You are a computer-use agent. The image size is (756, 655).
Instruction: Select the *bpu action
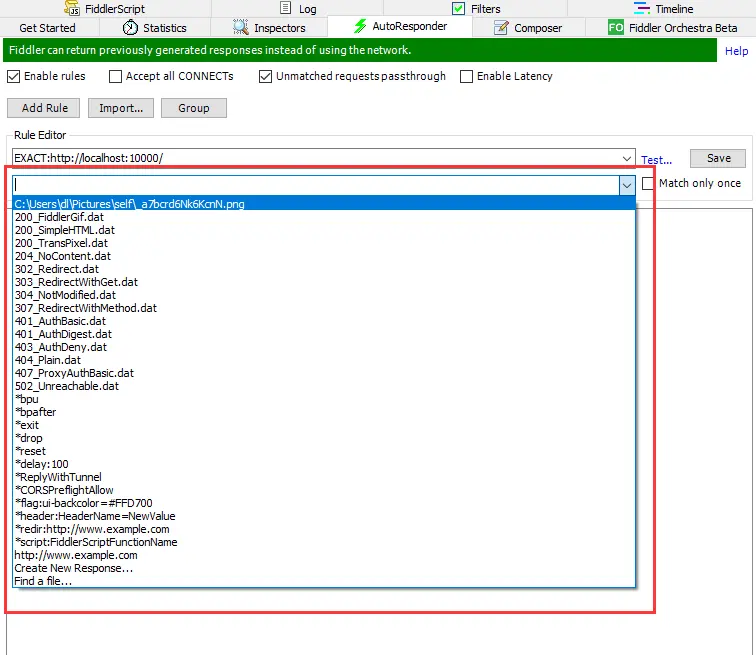click(324, 399)
